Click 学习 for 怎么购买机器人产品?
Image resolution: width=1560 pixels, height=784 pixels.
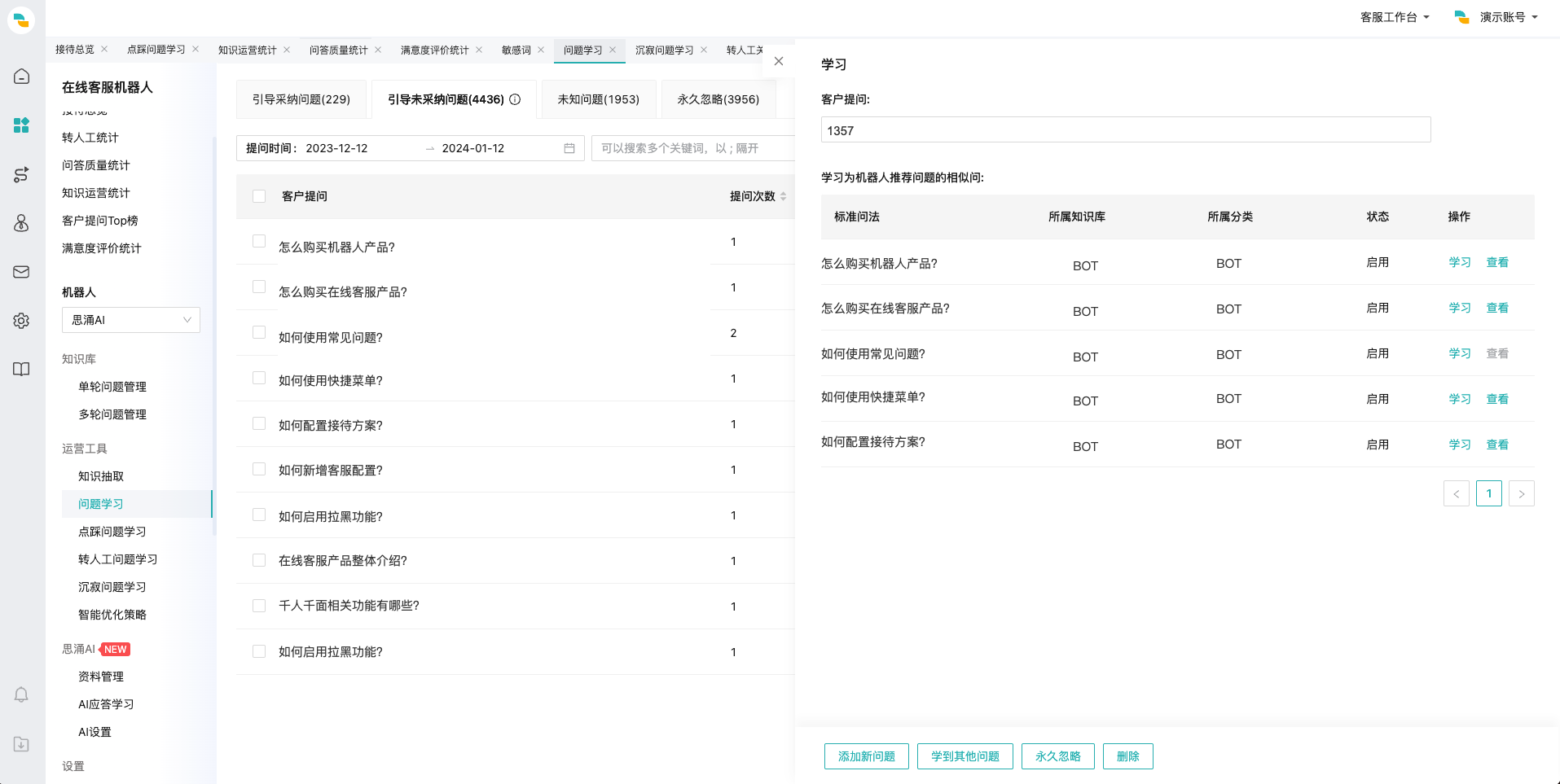(1460, 262)
